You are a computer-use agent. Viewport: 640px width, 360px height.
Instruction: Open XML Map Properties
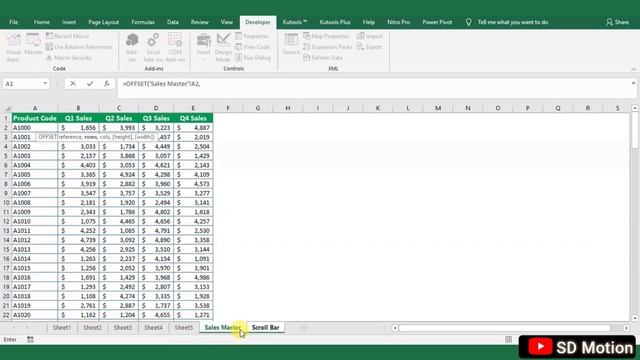pos(326,36)
